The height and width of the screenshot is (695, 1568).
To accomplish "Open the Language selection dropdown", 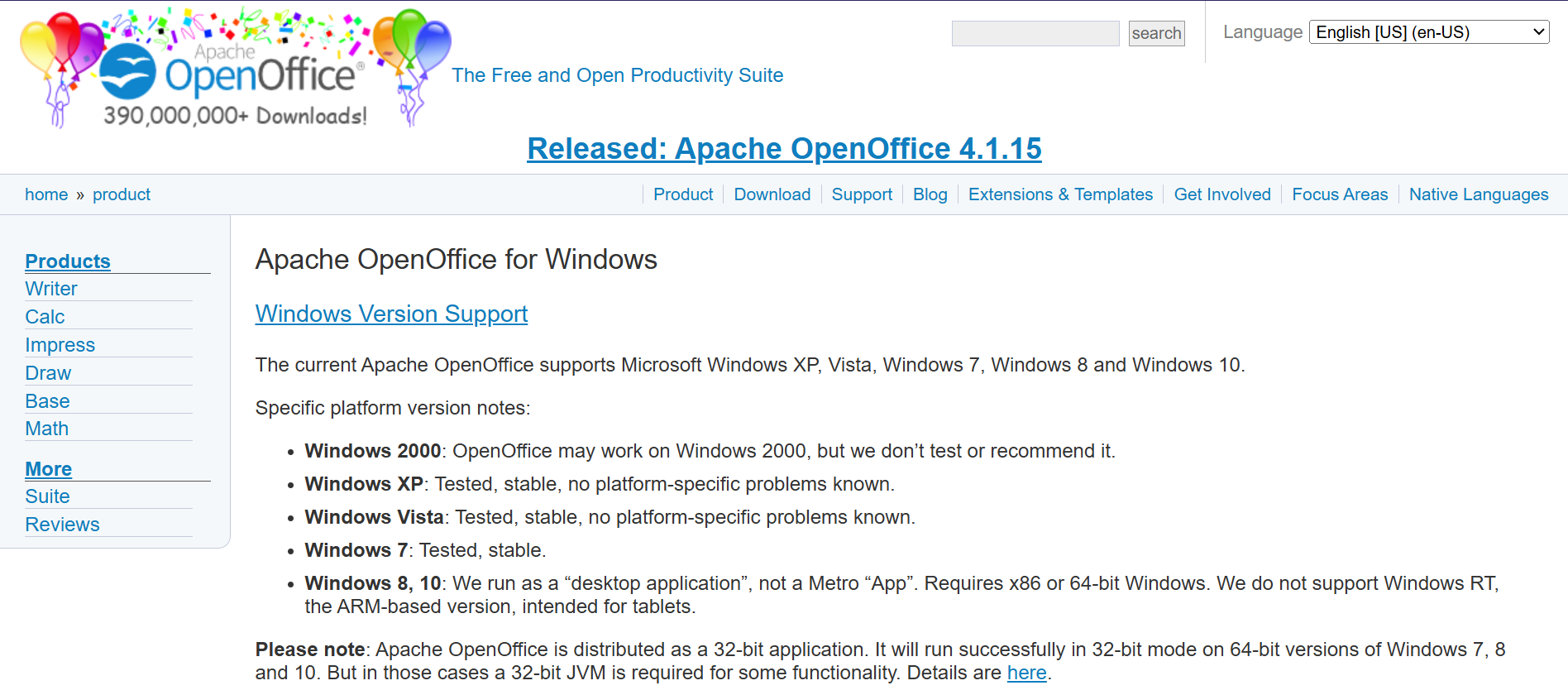I will 1428,31.
